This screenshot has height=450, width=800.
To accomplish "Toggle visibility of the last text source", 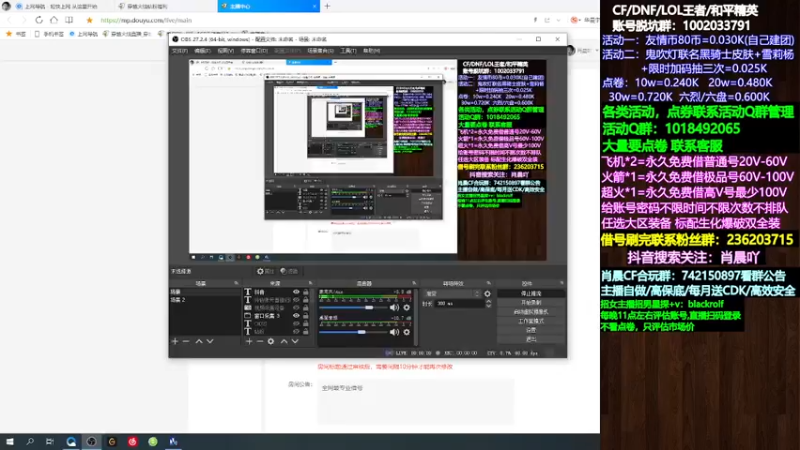I will click(296, 332).
